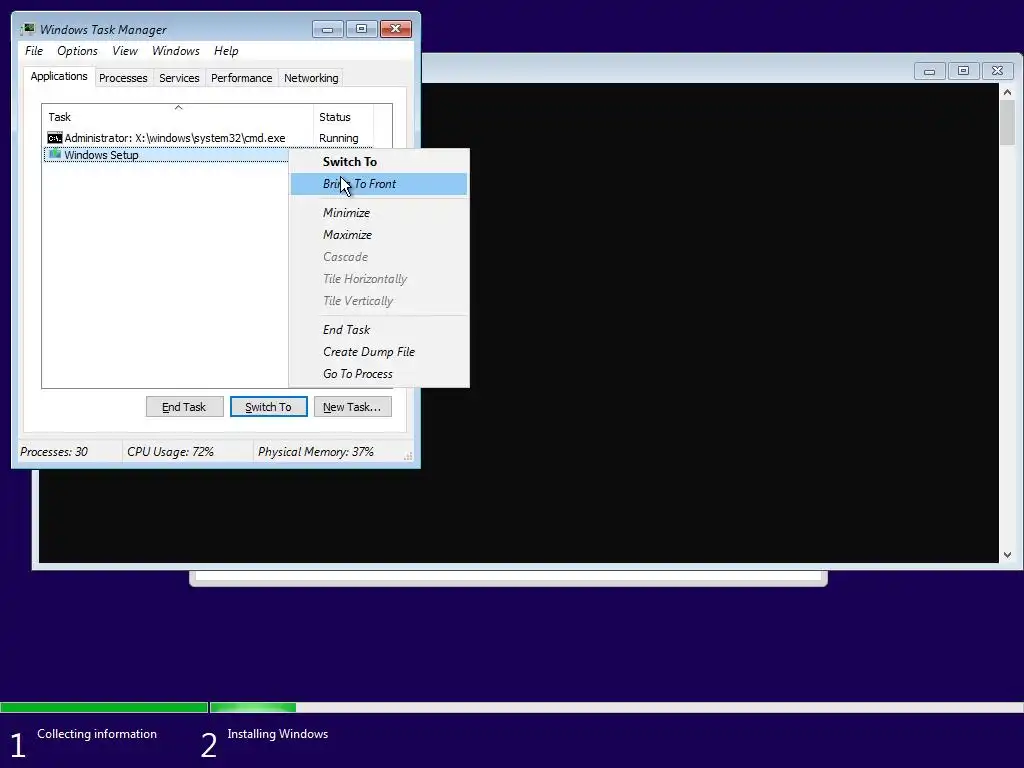Sort by the Status column header
Screen dimensions: 1024x768
pyautogui.click(x=344, y=116)
